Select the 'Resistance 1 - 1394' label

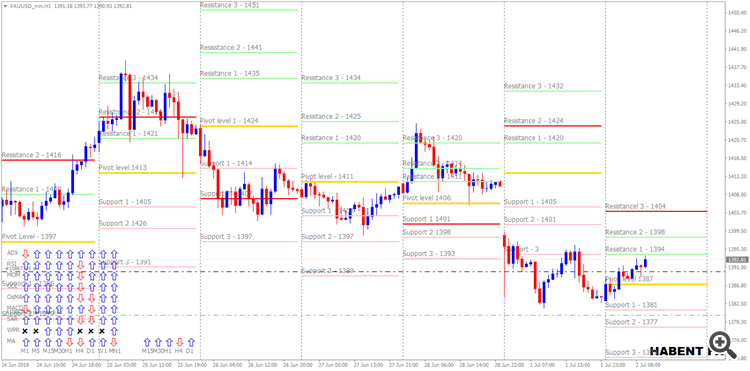tap(635, 249)
